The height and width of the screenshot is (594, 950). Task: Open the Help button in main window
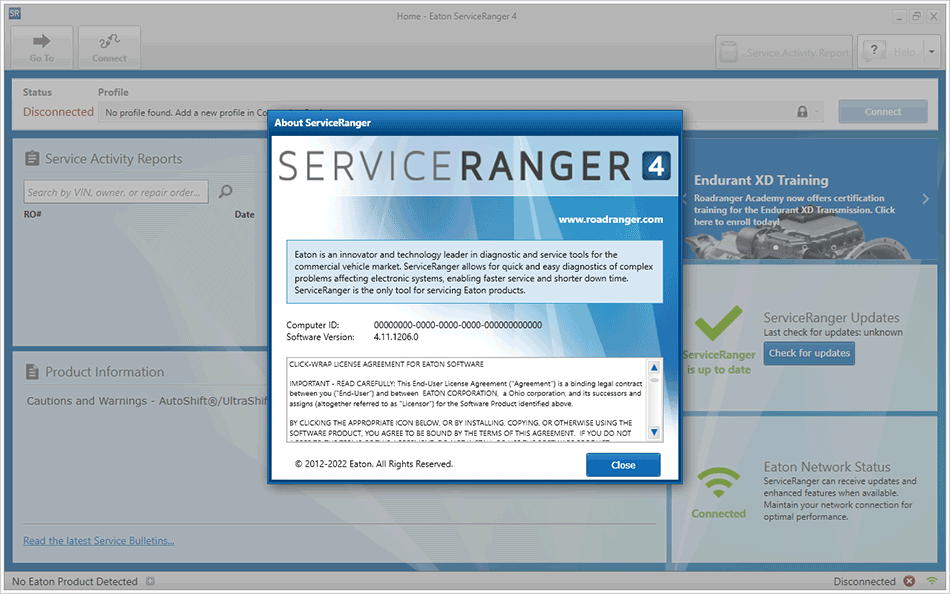[x=890, y=53]
